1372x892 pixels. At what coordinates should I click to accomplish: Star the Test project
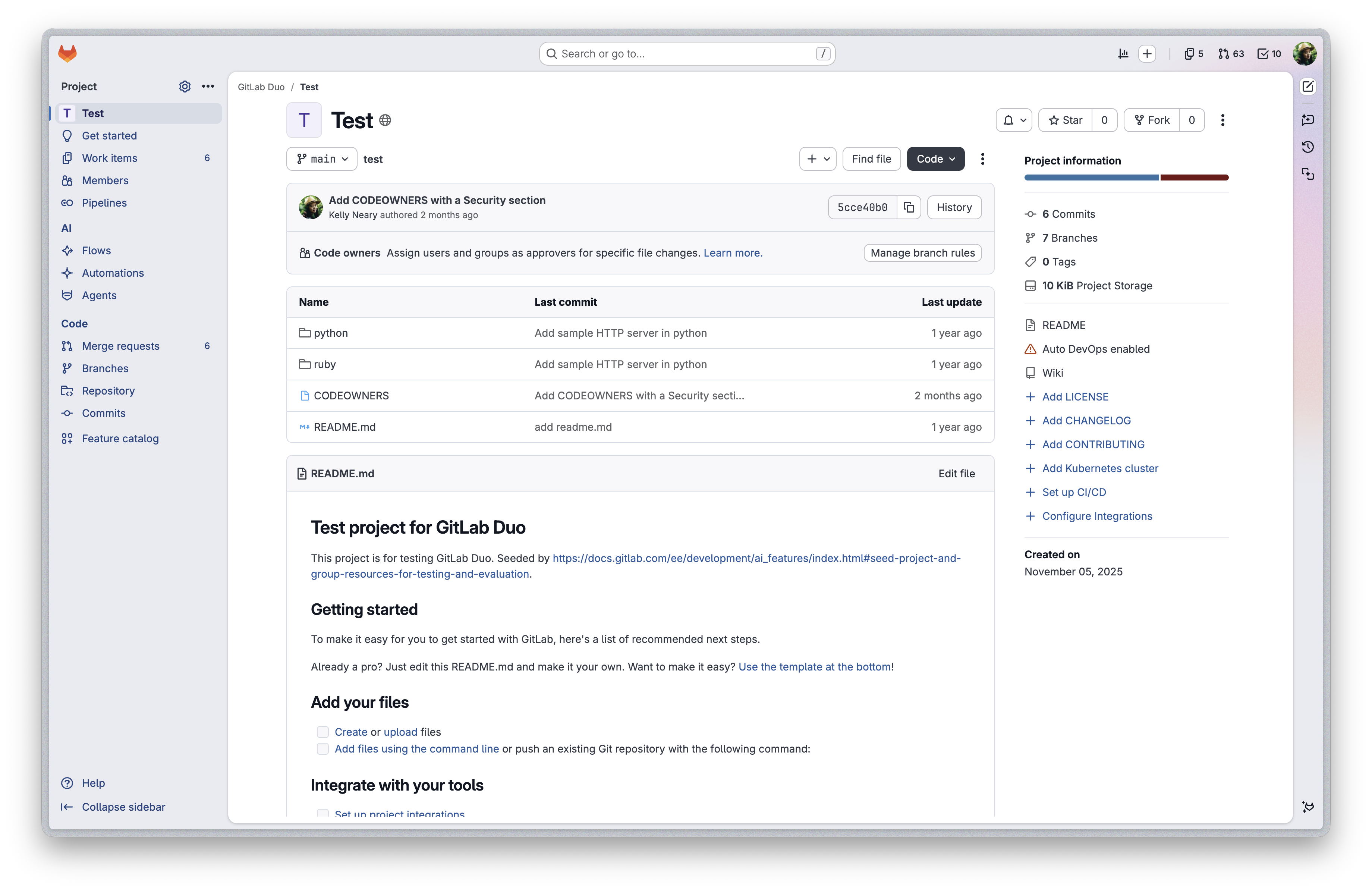point(1065,120)
